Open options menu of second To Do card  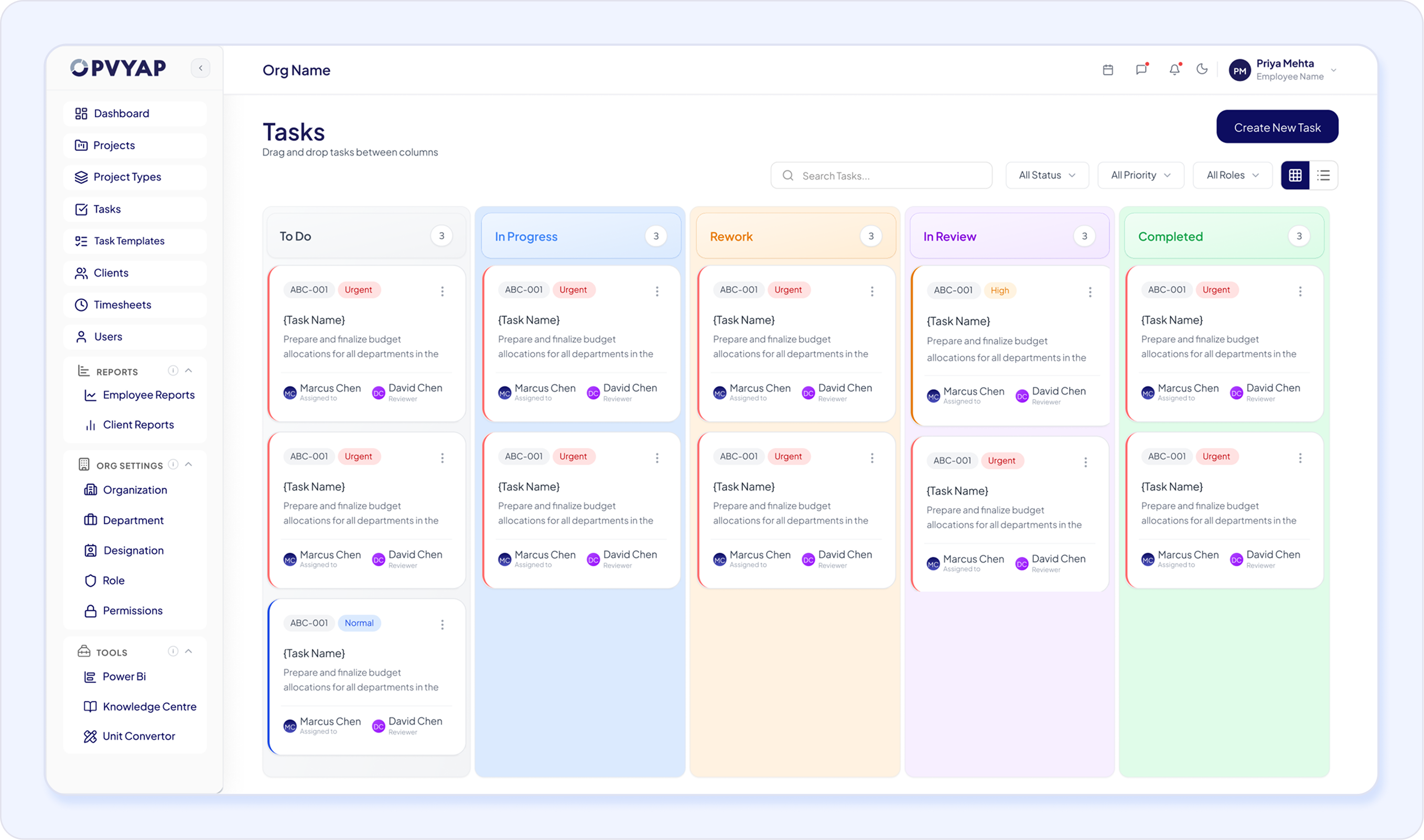442,458
